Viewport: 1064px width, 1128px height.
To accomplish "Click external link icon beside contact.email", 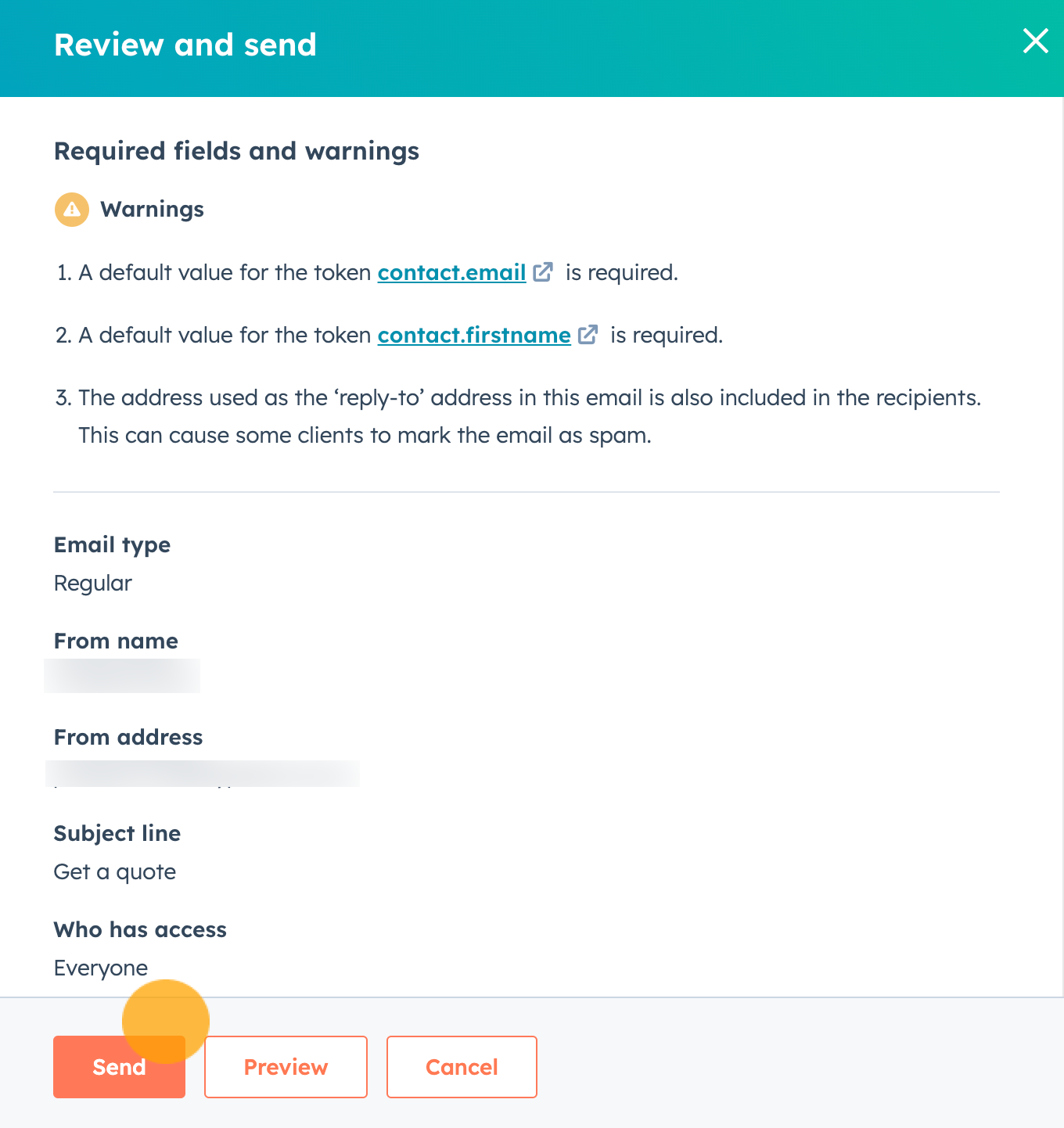I will tap(543, 272).
